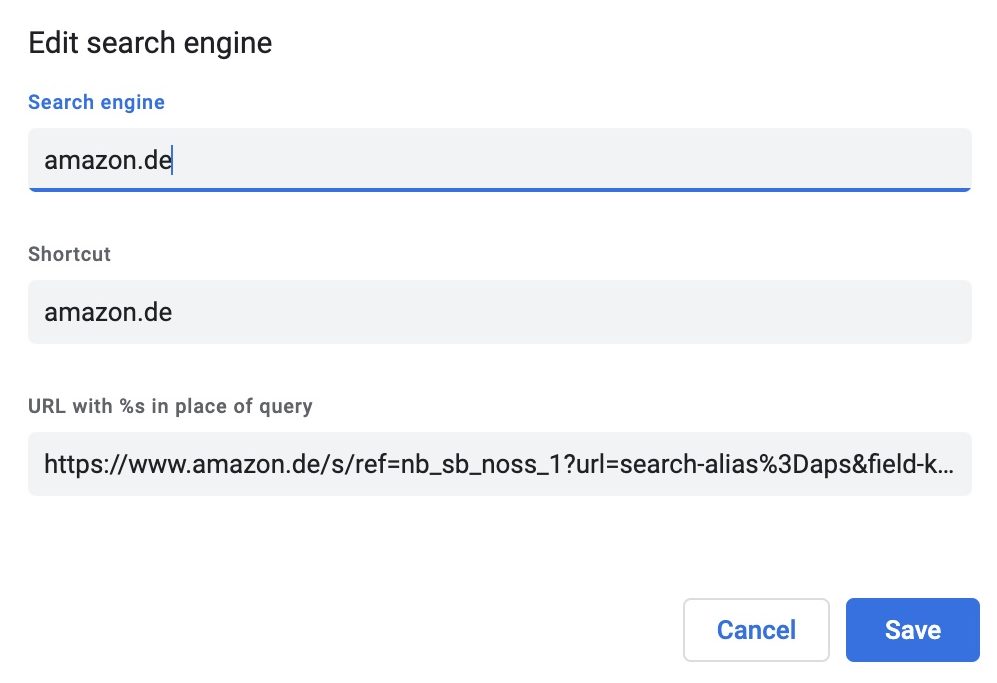997x683 pixels.
Task: Click the "Edit search engine" dialog title
Action: click(x=150, y=43)
